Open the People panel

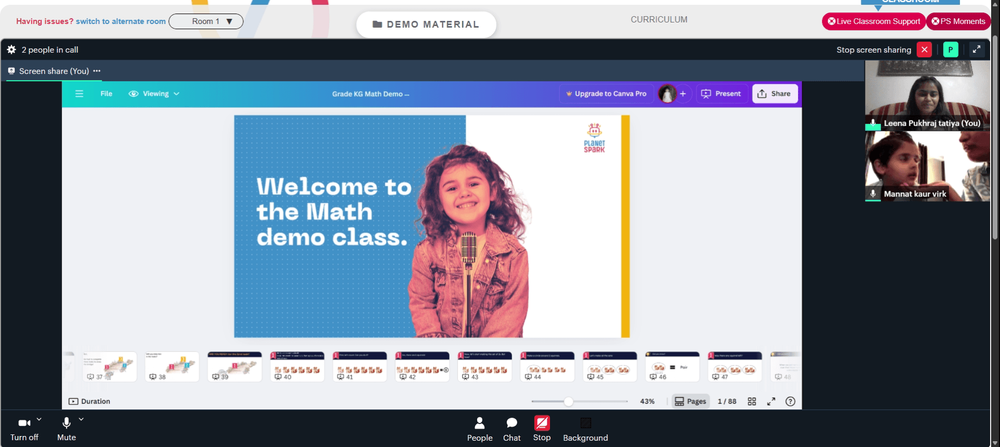(x=480, y=429)
